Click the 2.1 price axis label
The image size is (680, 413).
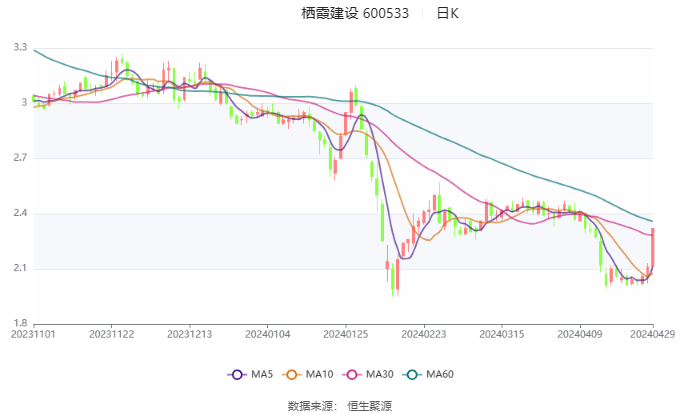click(20, 268)
